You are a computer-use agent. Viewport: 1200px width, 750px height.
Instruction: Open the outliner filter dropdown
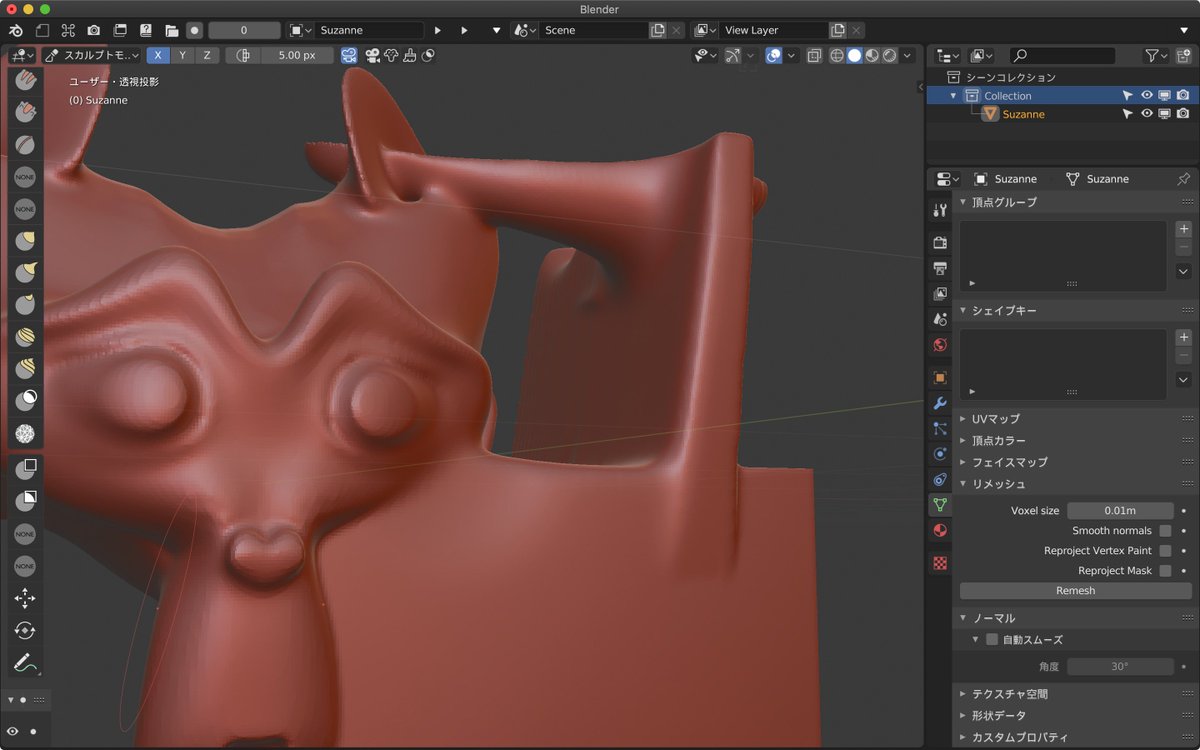point(1156,56)
